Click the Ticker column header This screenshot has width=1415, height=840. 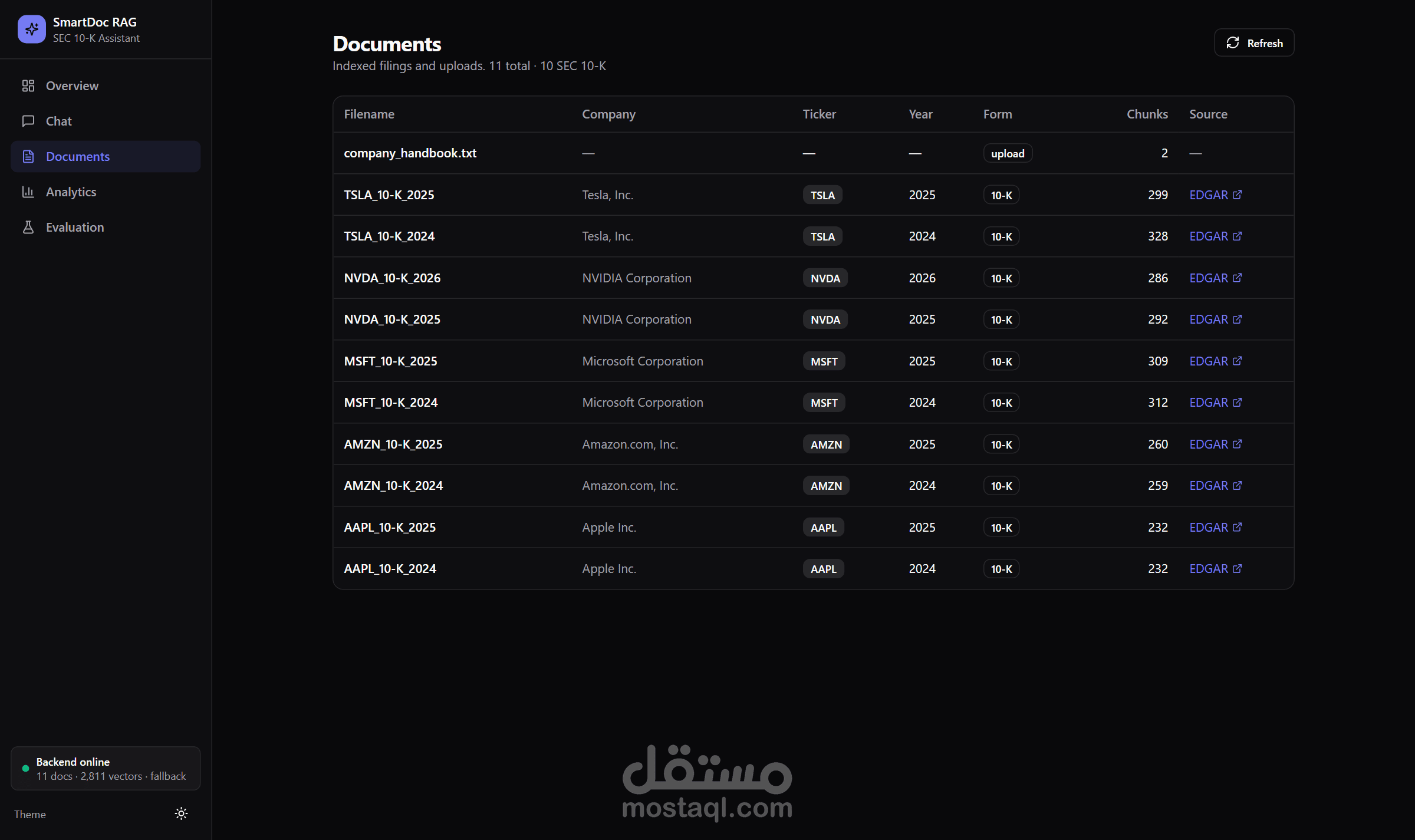819,114
